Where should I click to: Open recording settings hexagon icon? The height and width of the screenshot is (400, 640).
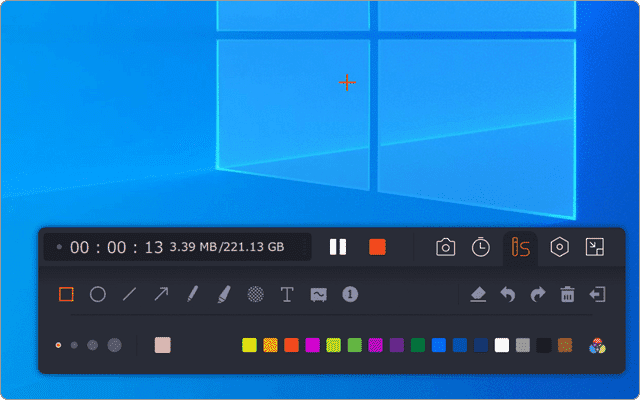click(x=559, y=247)
